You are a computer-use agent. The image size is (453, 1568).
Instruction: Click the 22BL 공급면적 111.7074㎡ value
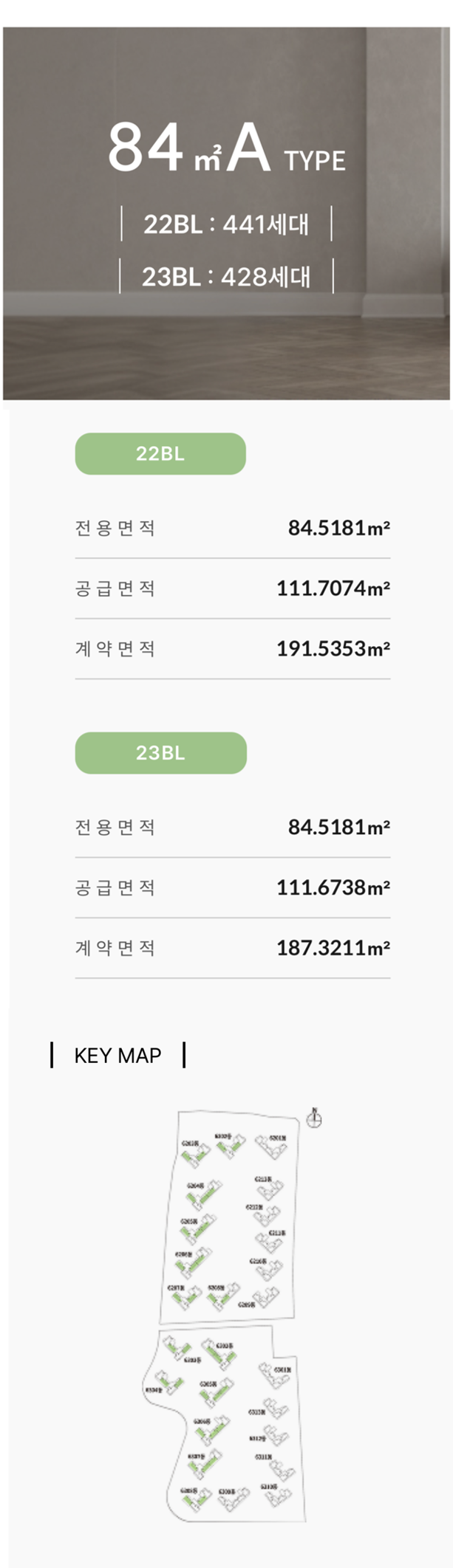click(333, 588)
